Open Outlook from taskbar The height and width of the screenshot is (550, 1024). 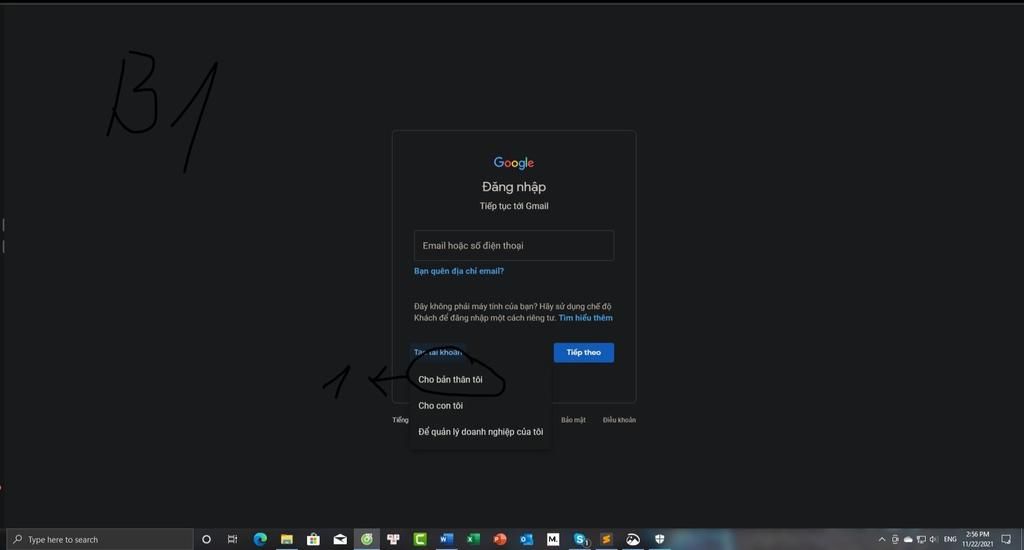click(526, 540)
